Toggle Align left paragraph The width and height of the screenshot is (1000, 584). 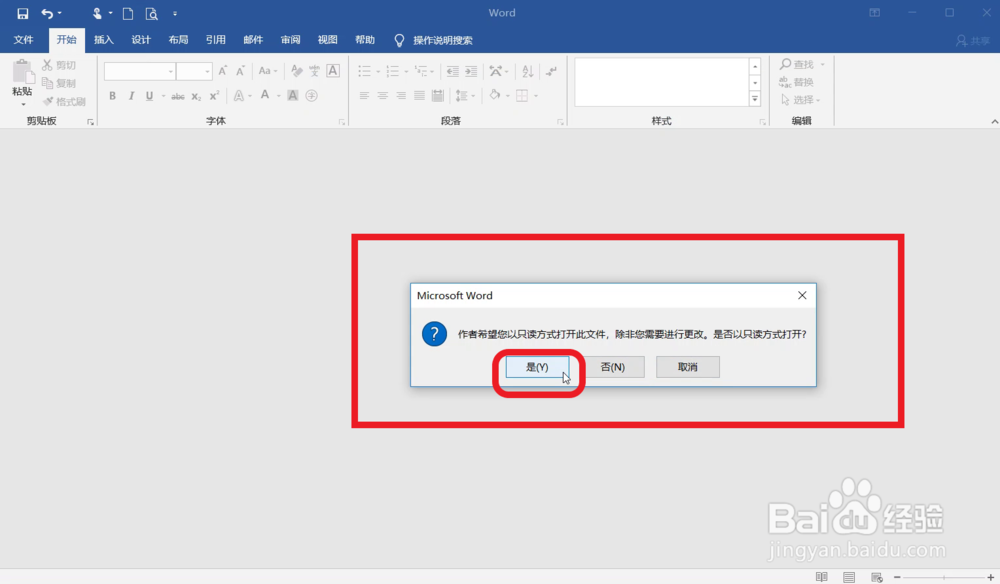(364, 96)
